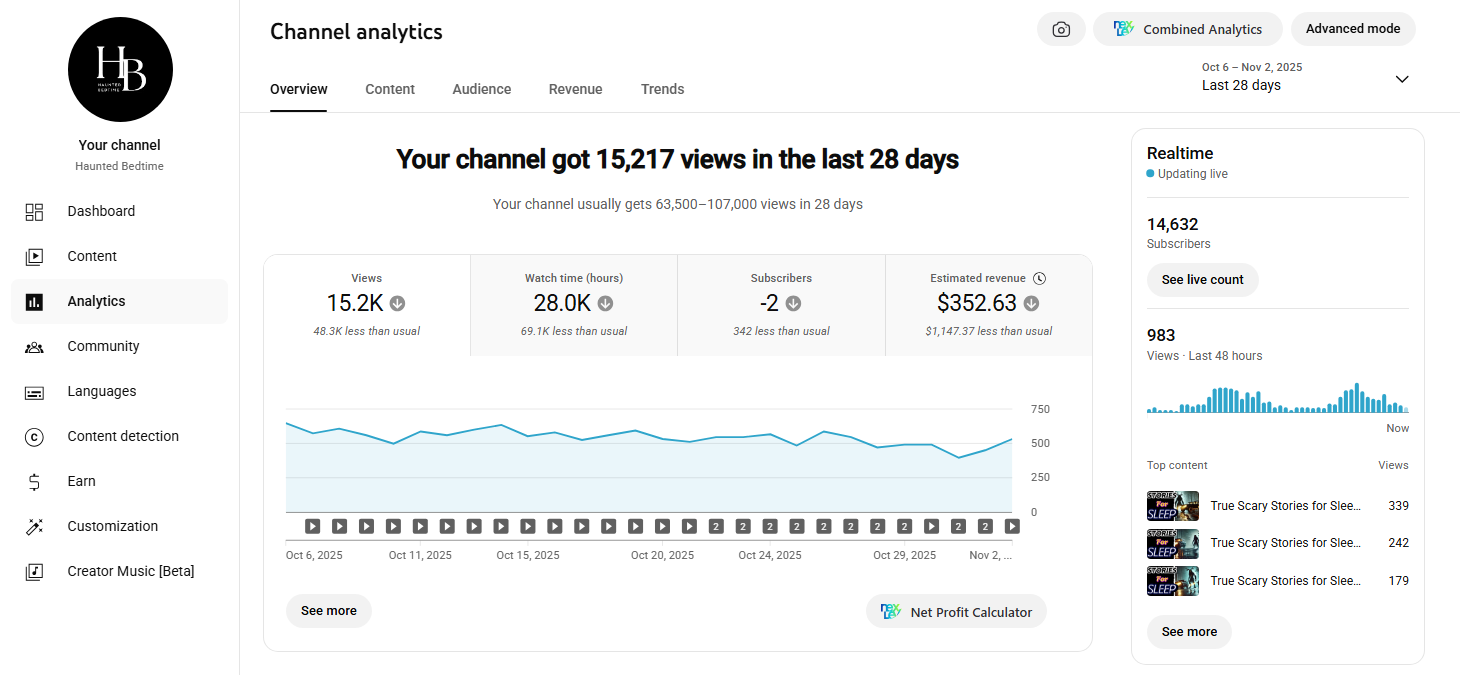Select the Watch time (hours) metric card
Screen dimensions: 1460x675
coord(573,305)
